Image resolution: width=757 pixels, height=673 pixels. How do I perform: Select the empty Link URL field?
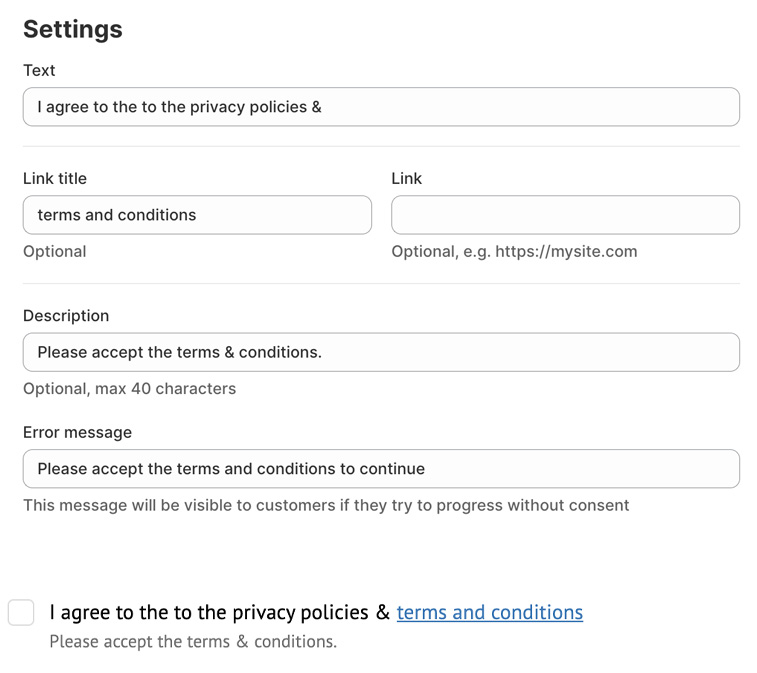point(565,215)
